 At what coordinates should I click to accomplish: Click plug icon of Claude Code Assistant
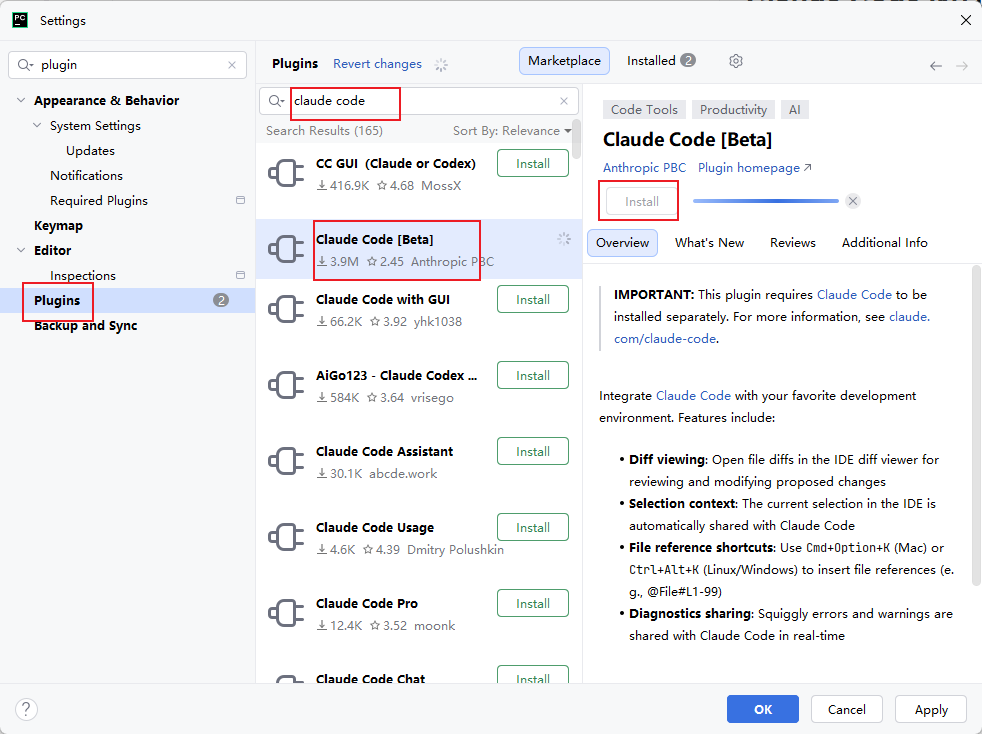tap(286, 462)
